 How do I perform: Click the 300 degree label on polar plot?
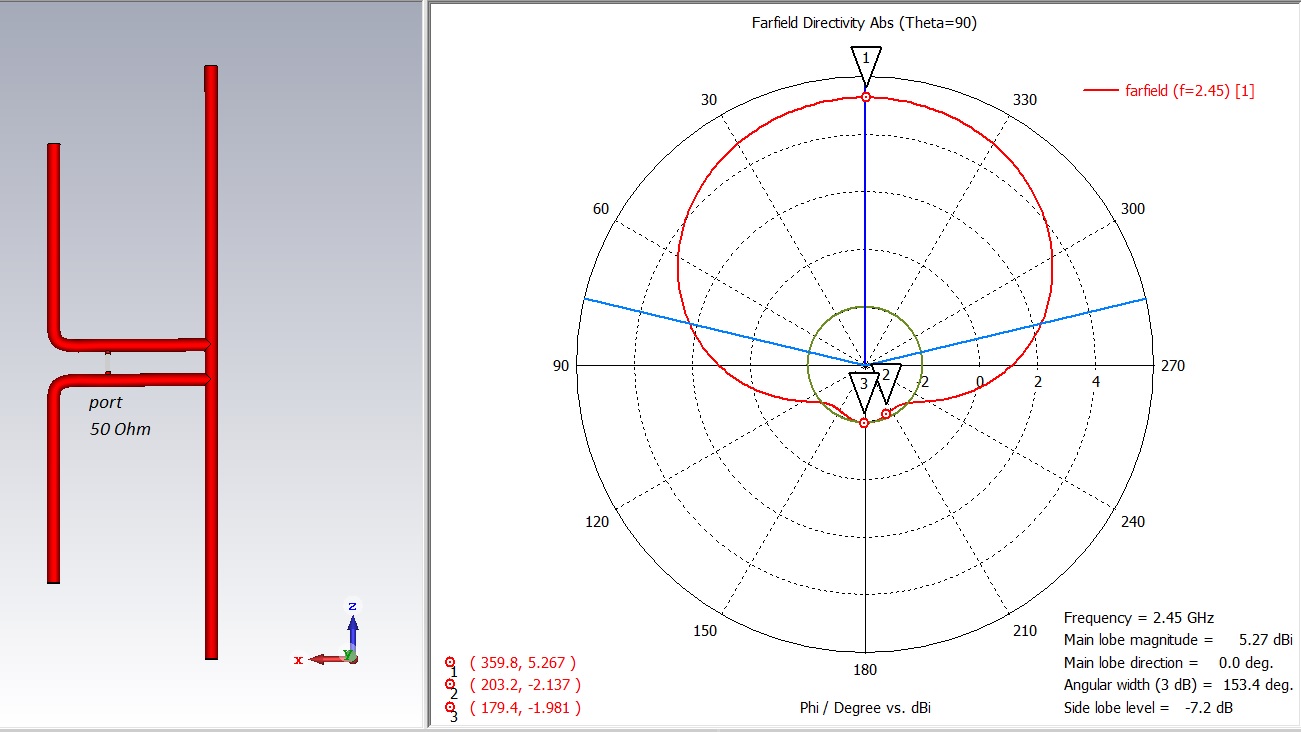tap(1133, 209)
